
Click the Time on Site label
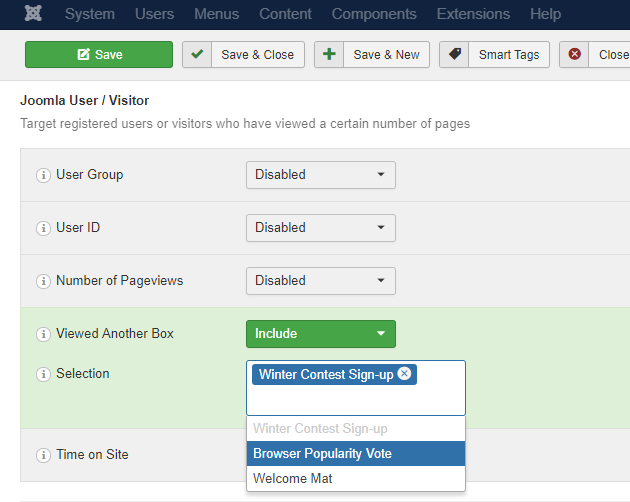(92, 455)
